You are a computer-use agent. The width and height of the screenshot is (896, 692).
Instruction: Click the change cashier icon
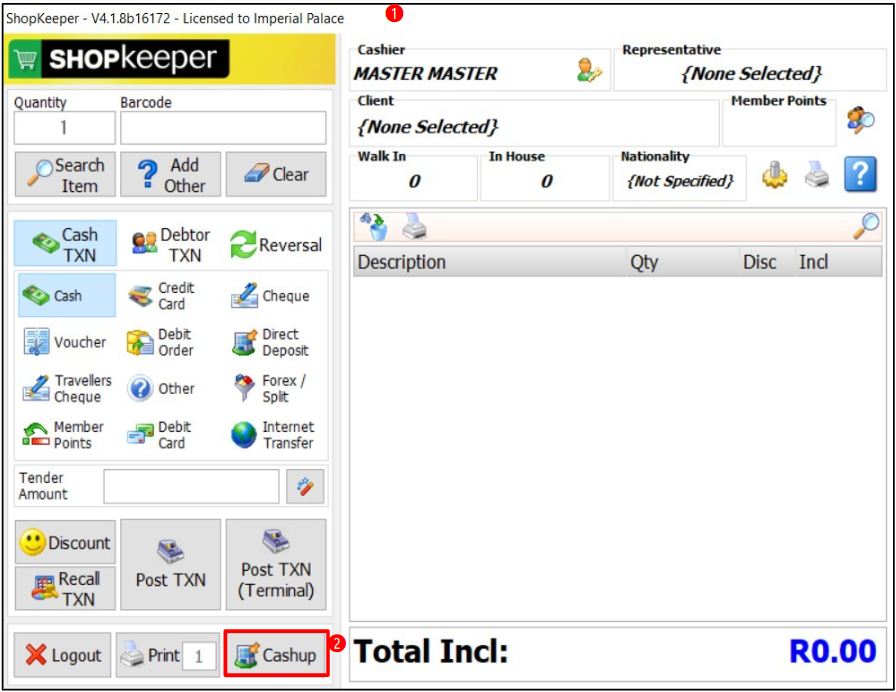tap(589, 71)
